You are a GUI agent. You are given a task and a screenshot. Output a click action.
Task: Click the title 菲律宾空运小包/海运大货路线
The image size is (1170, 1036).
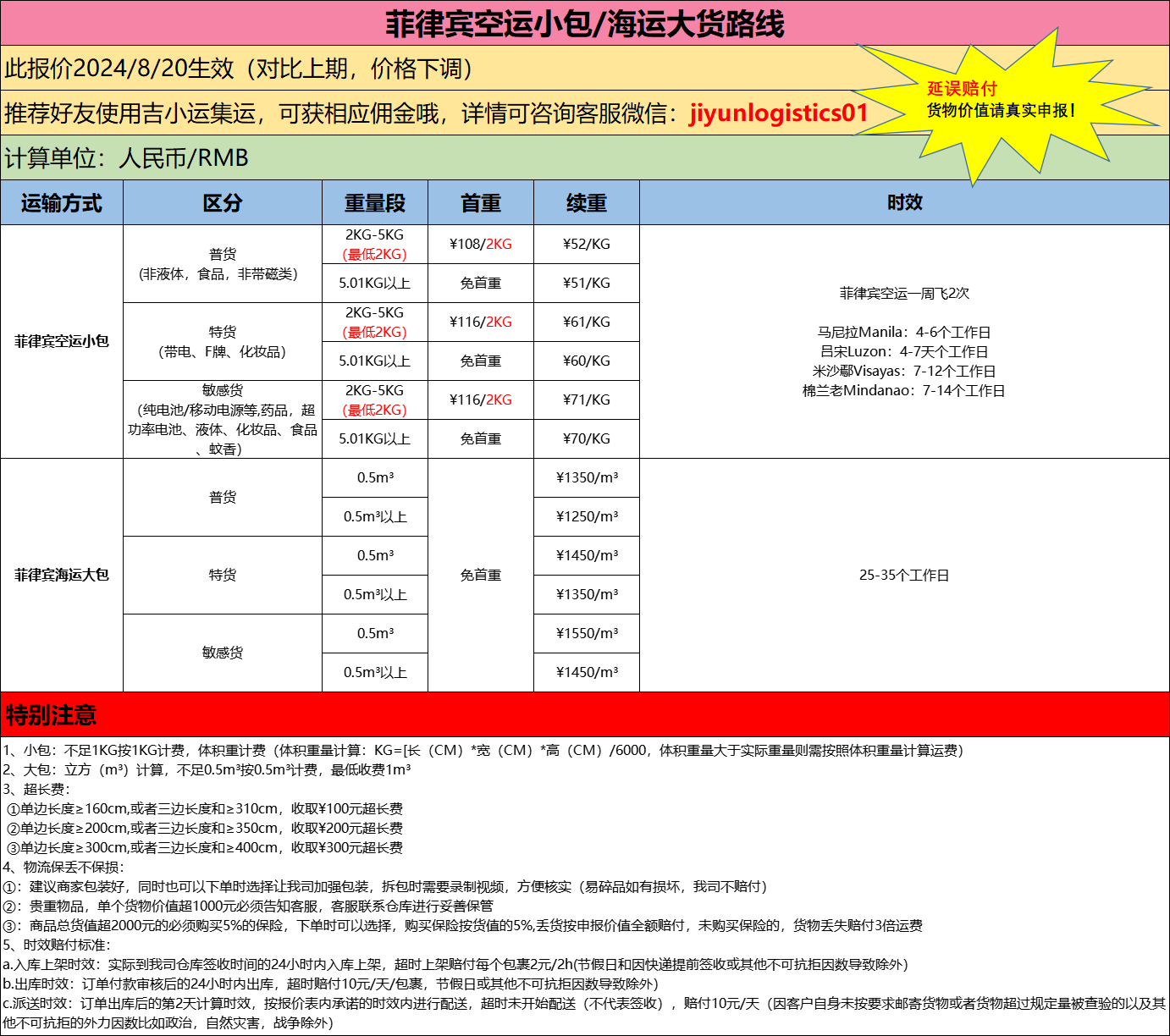pos(585,24)
